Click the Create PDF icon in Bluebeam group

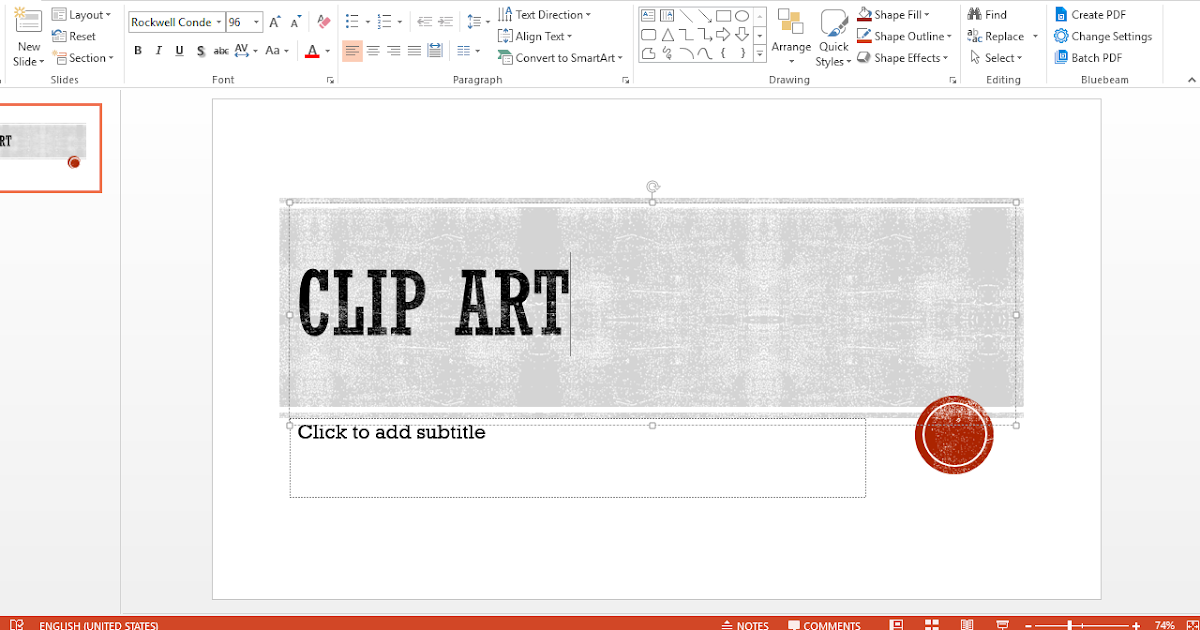coord(1063,13)
